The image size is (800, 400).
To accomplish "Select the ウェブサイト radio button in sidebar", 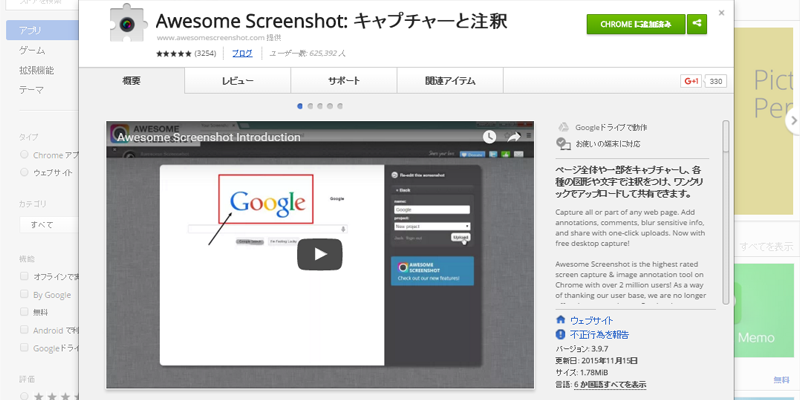I will [24, 172].
